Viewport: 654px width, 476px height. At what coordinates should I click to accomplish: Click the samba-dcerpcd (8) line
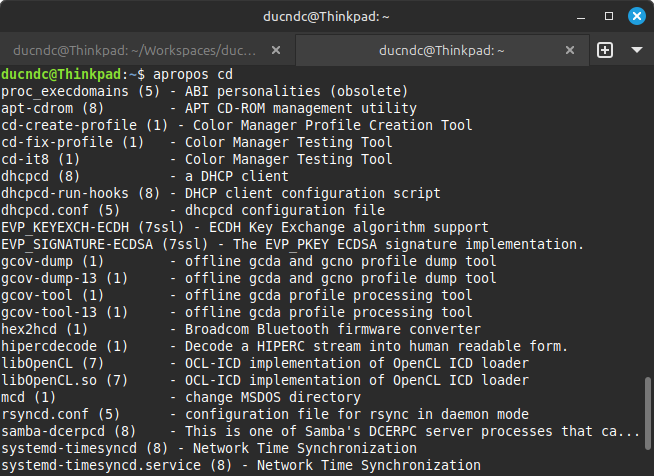click(x=320, y=431)
